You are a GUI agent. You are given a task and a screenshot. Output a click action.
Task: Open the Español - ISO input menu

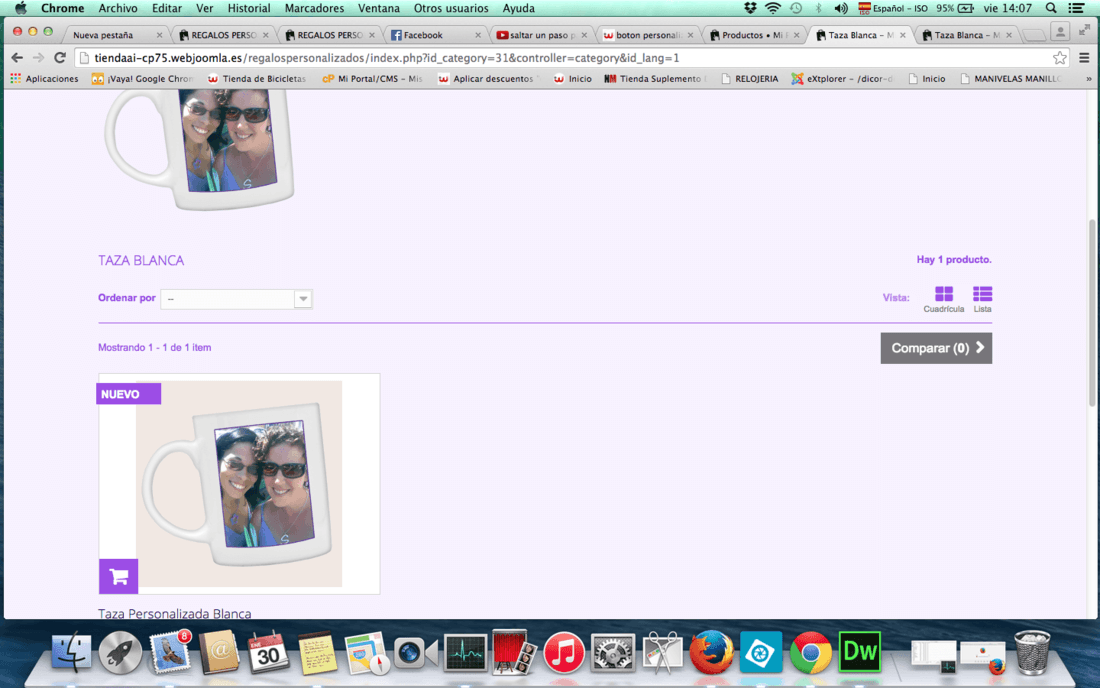892,8
